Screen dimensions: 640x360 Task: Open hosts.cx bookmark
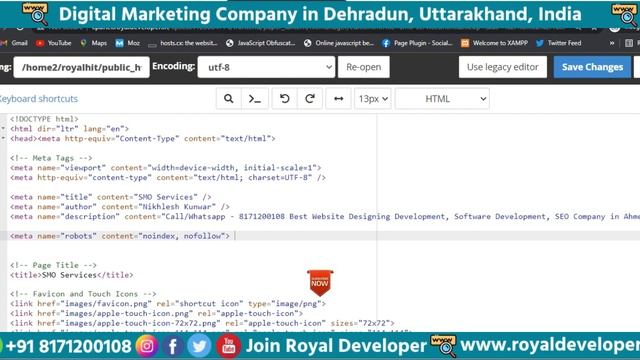point(182,43)
